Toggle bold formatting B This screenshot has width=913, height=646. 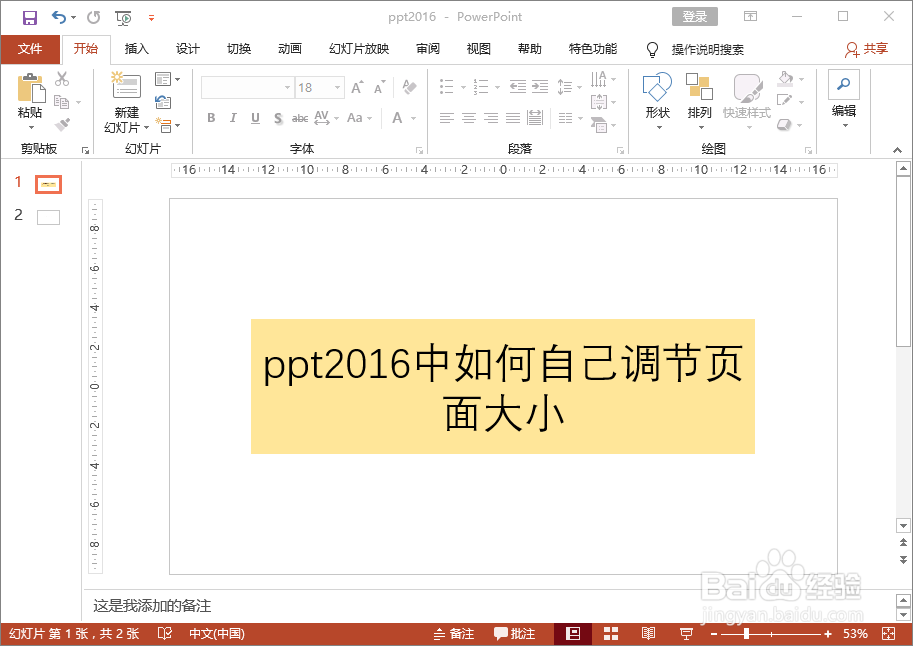[211, 118]
